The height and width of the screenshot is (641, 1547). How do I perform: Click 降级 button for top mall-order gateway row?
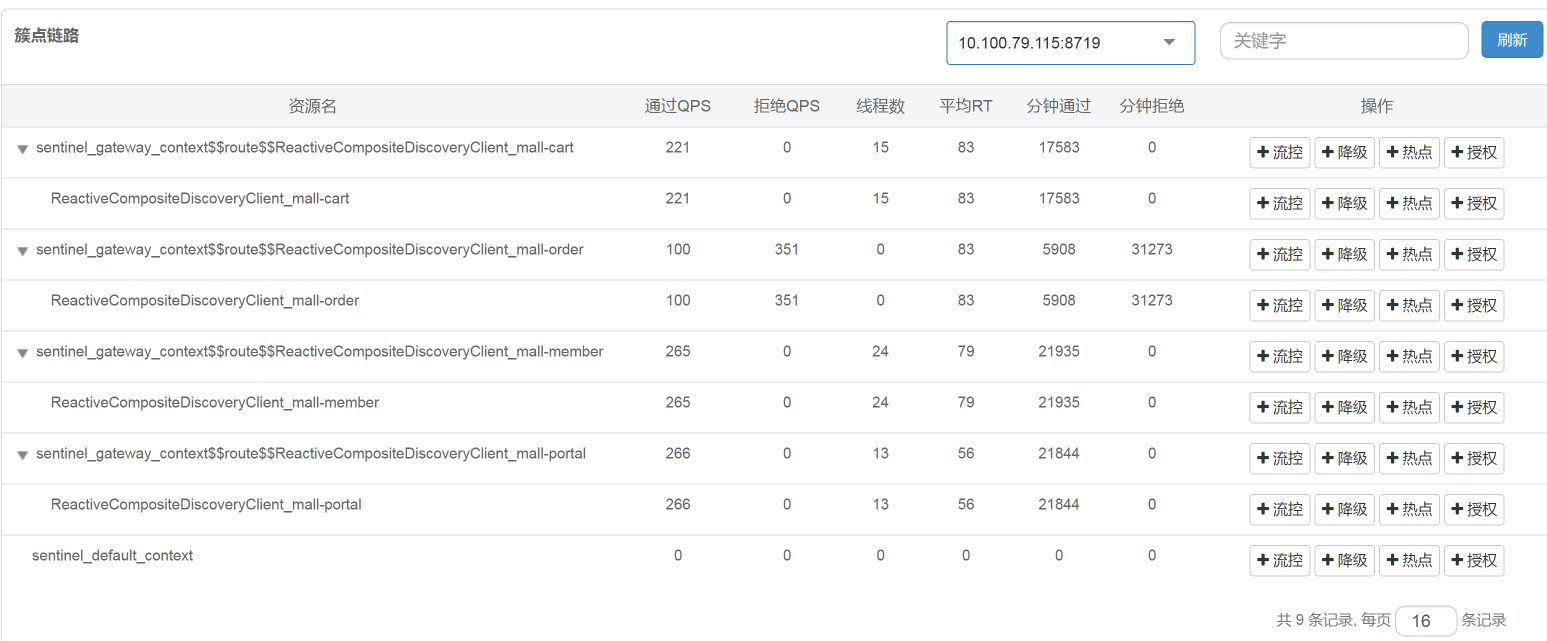pos(1344,255)
